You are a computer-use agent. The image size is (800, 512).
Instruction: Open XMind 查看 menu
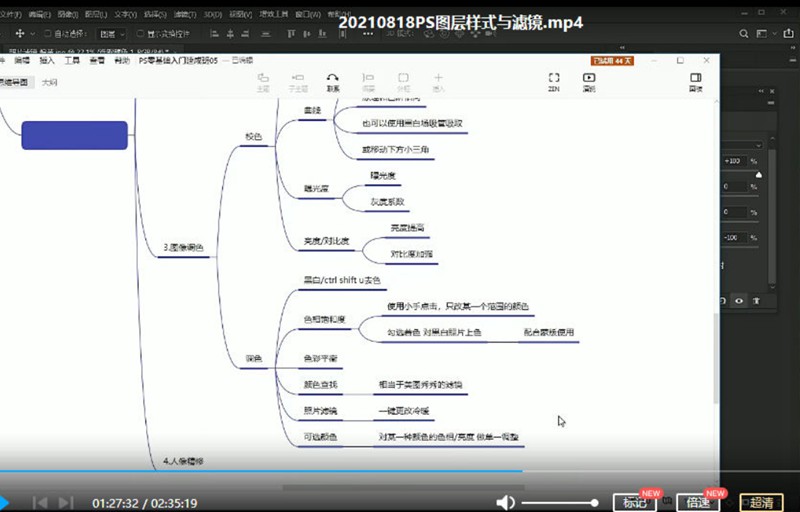point(97,60)
